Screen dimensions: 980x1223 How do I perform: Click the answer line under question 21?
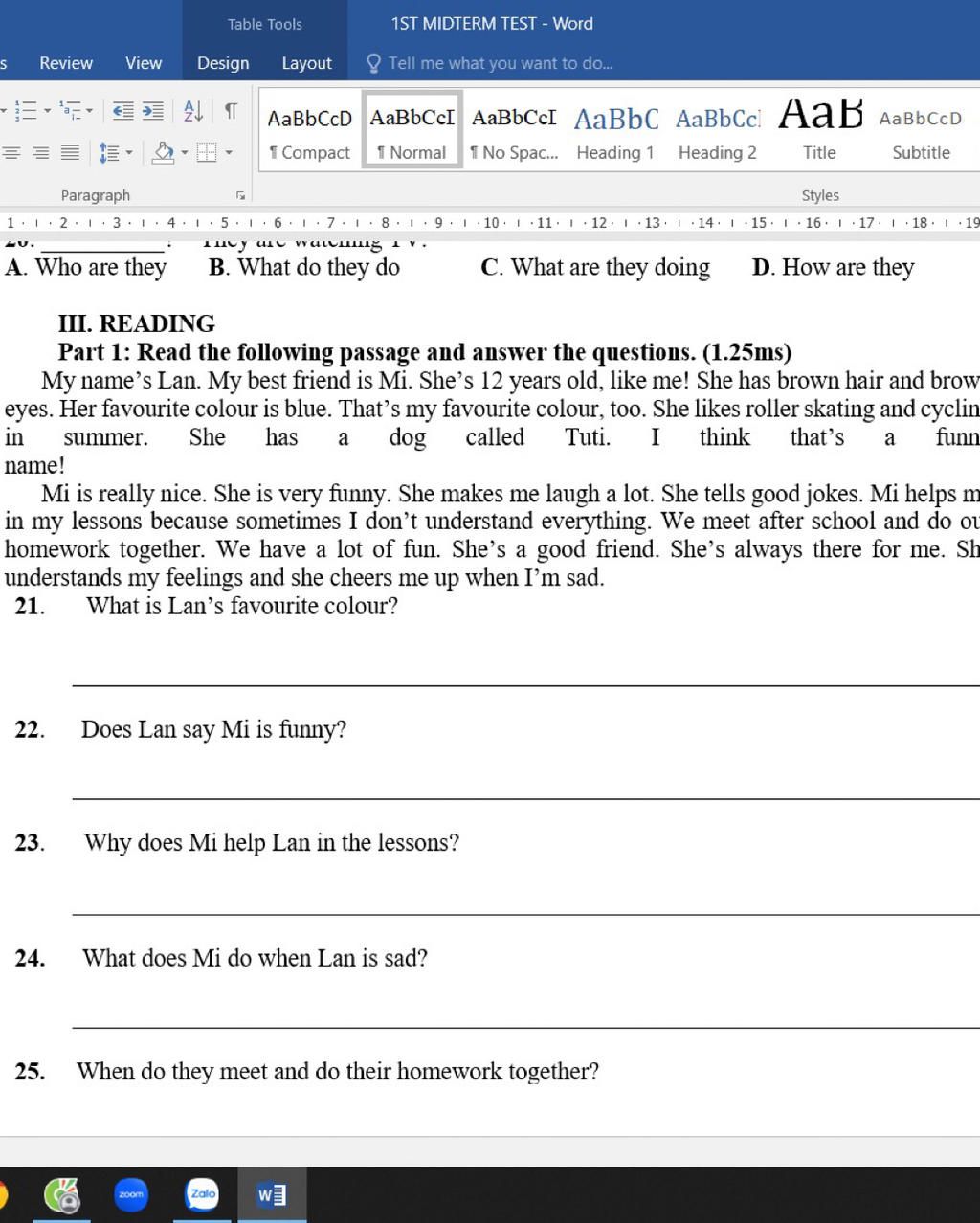[526, 684]
